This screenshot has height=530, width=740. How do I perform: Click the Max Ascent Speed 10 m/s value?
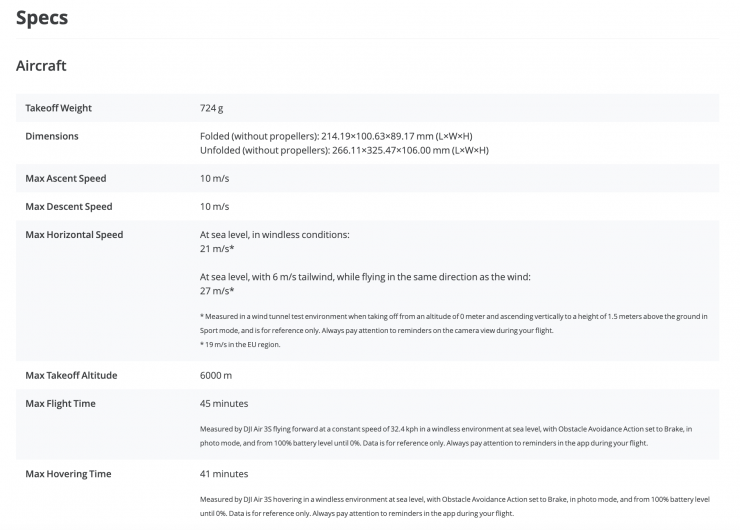216,178
